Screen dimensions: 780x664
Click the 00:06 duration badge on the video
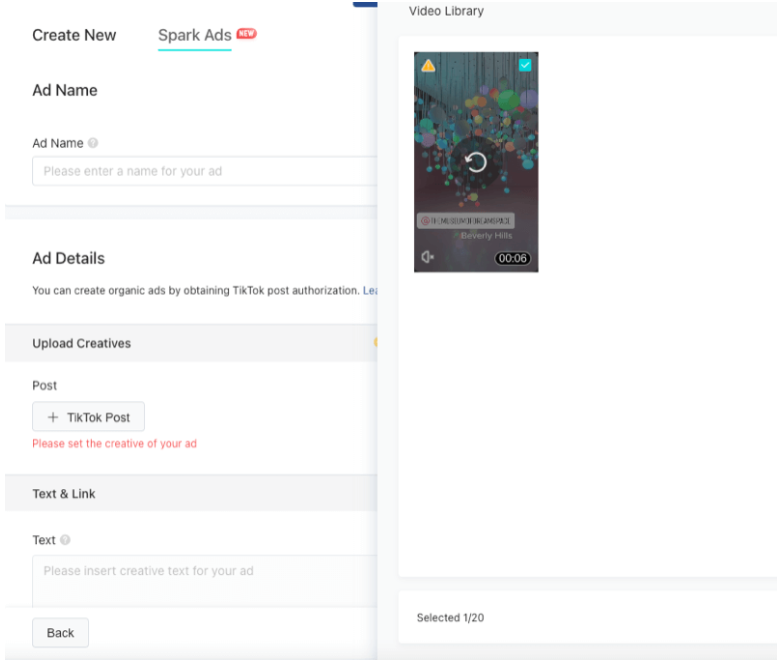point(512,258)
